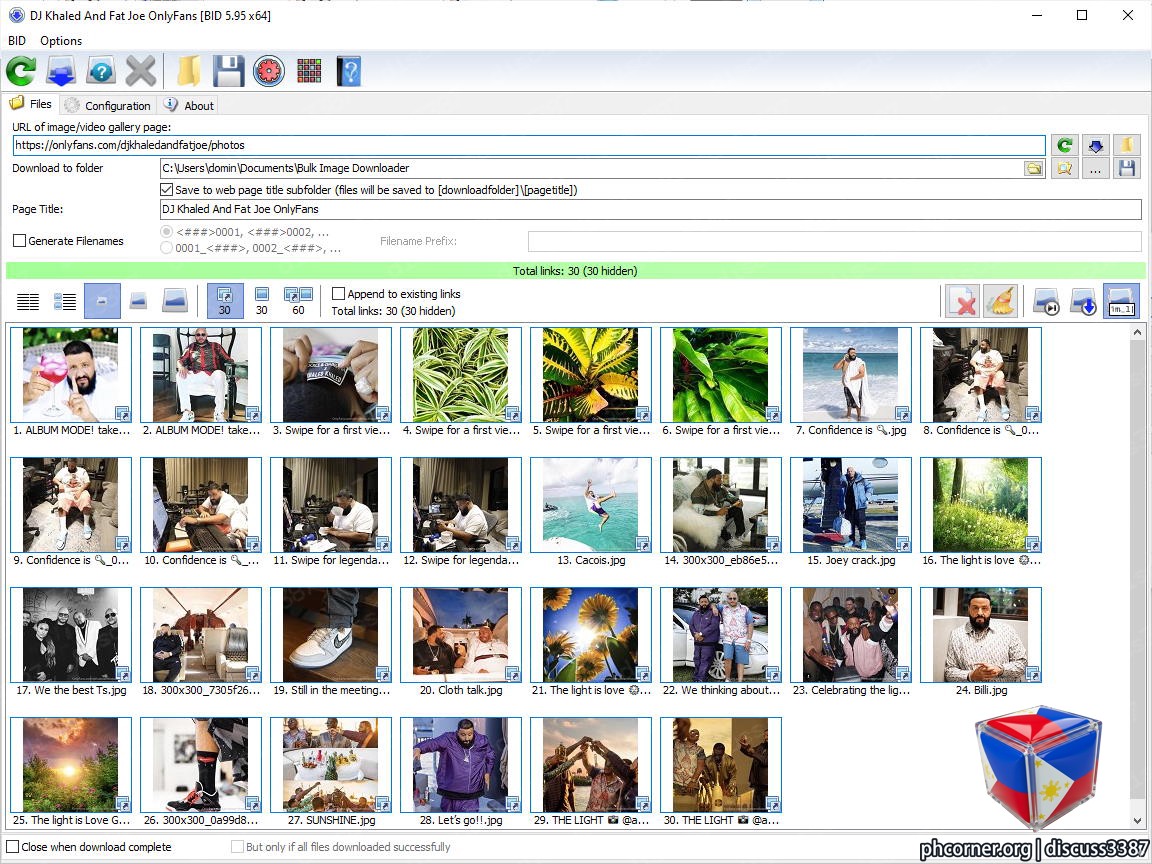Check Append to existing links
The height and width of the screenshot is (864, 1152).
tap(339, 294)
